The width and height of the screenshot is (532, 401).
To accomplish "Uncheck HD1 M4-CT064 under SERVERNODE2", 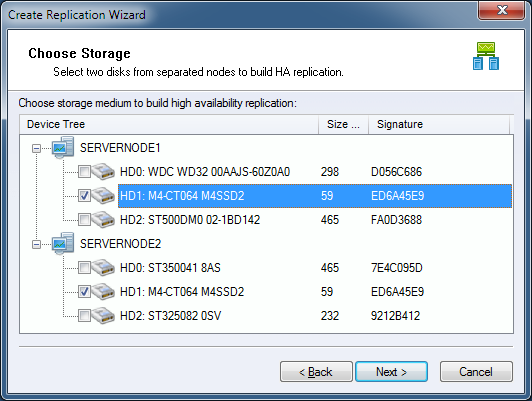I will tap(84, 292).
